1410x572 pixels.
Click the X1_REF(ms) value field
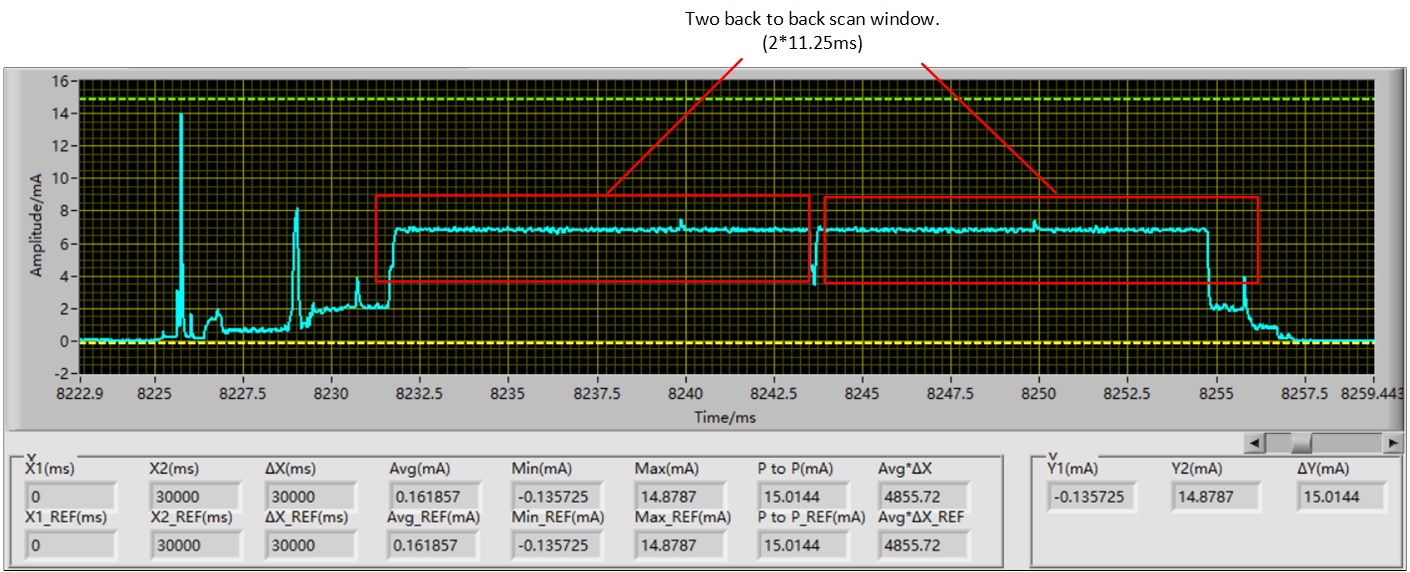click(70, 545)
